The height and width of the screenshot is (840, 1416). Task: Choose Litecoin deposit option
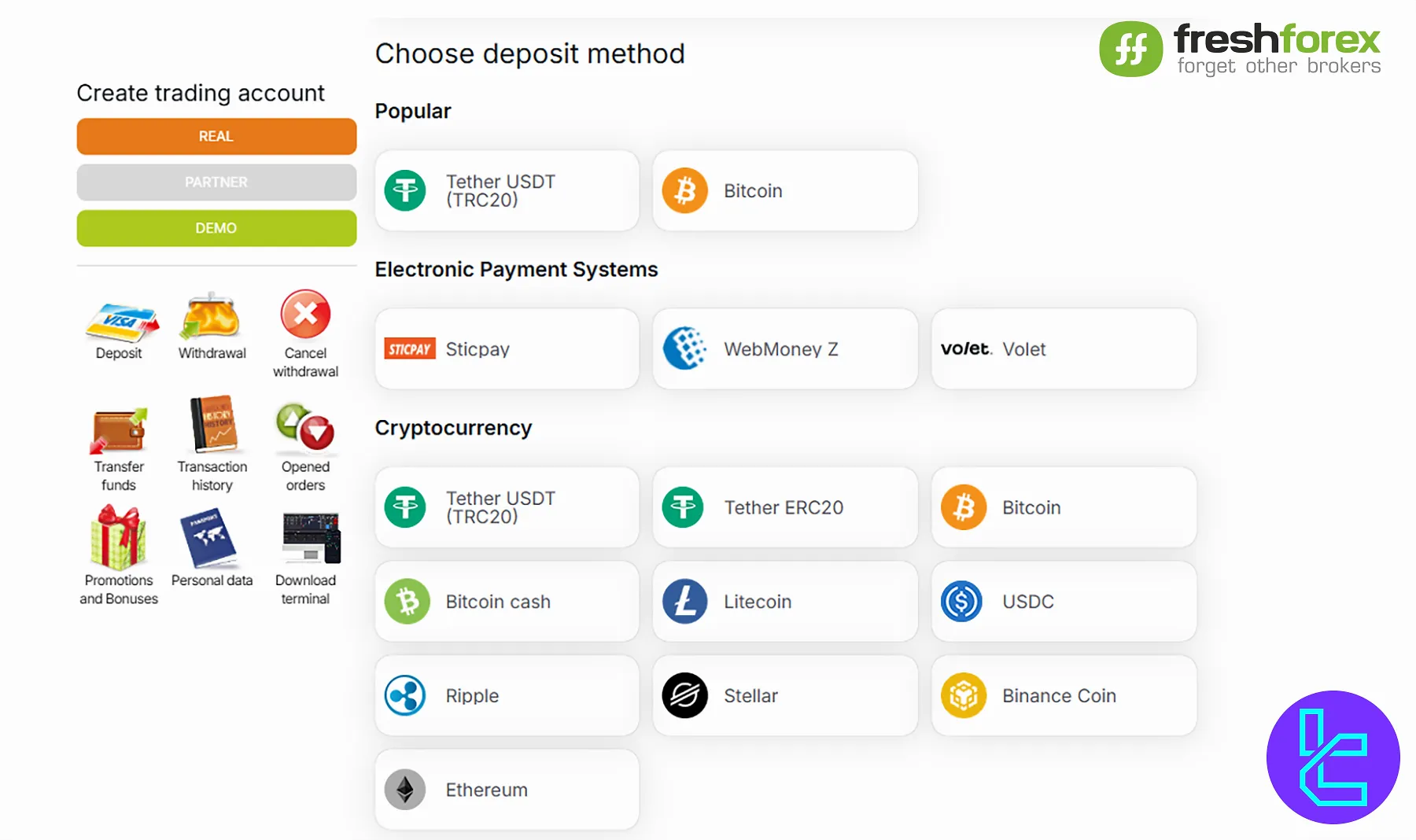point(784,602)
